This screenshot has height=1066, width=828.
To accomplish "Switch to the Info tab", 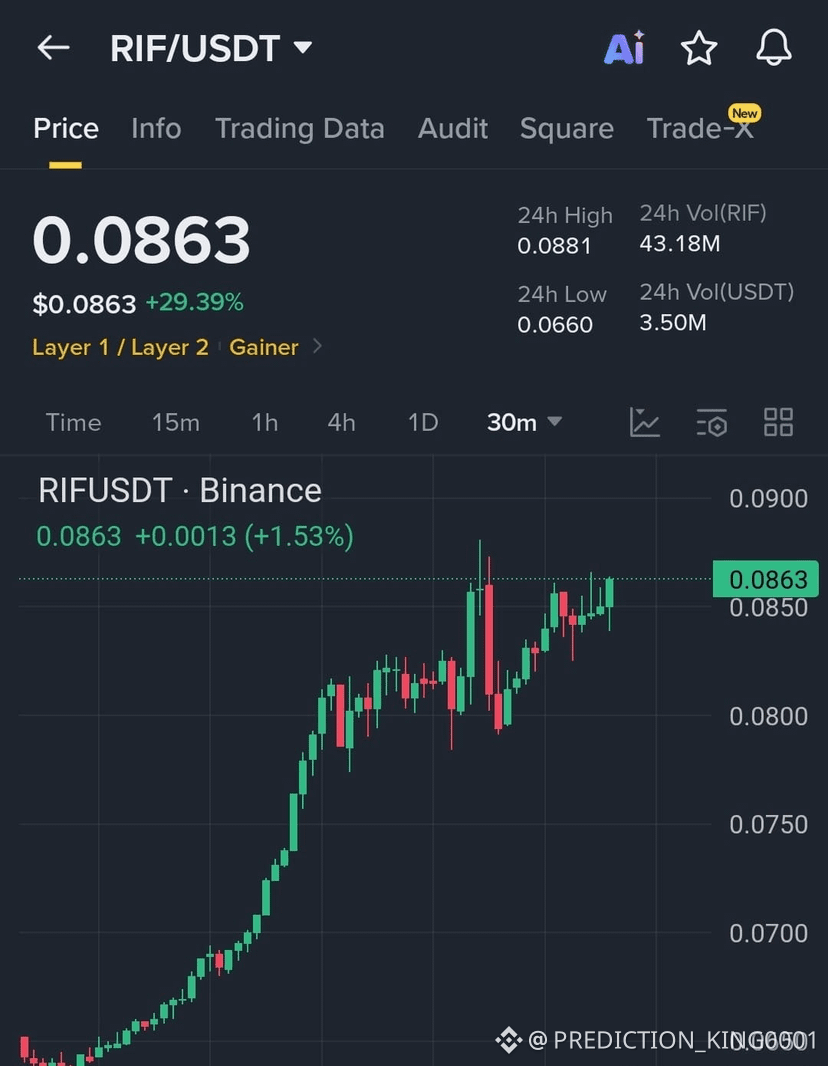I will tap(156, 128).
